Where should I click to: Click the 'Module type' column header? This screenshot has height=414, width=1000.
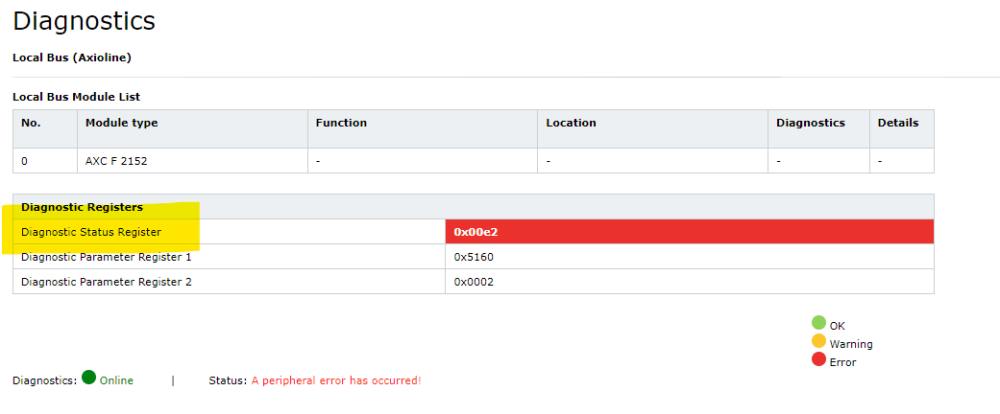click(x=121, y=123)
